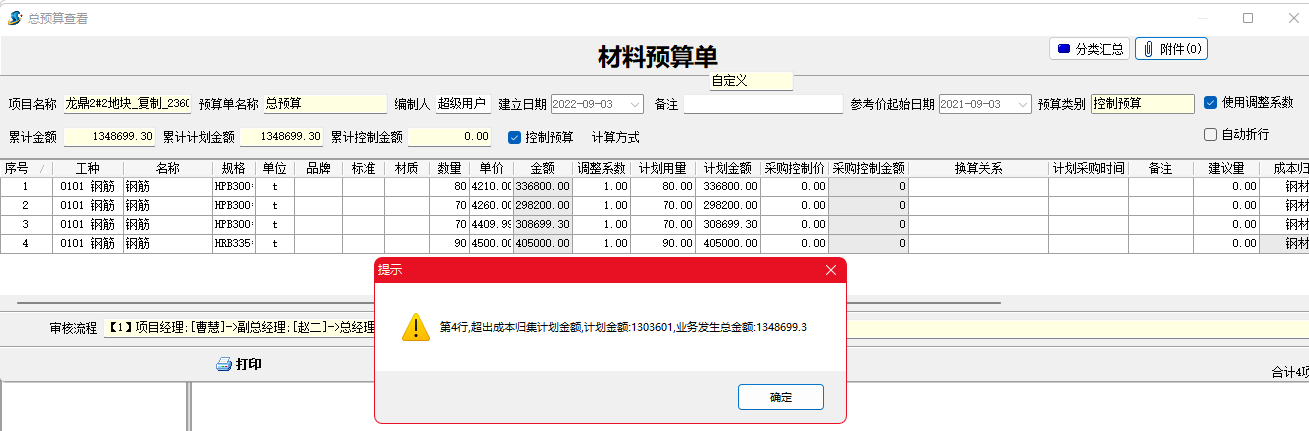Toggle the 控制预算 checkbox

click(x=515, y=137)
